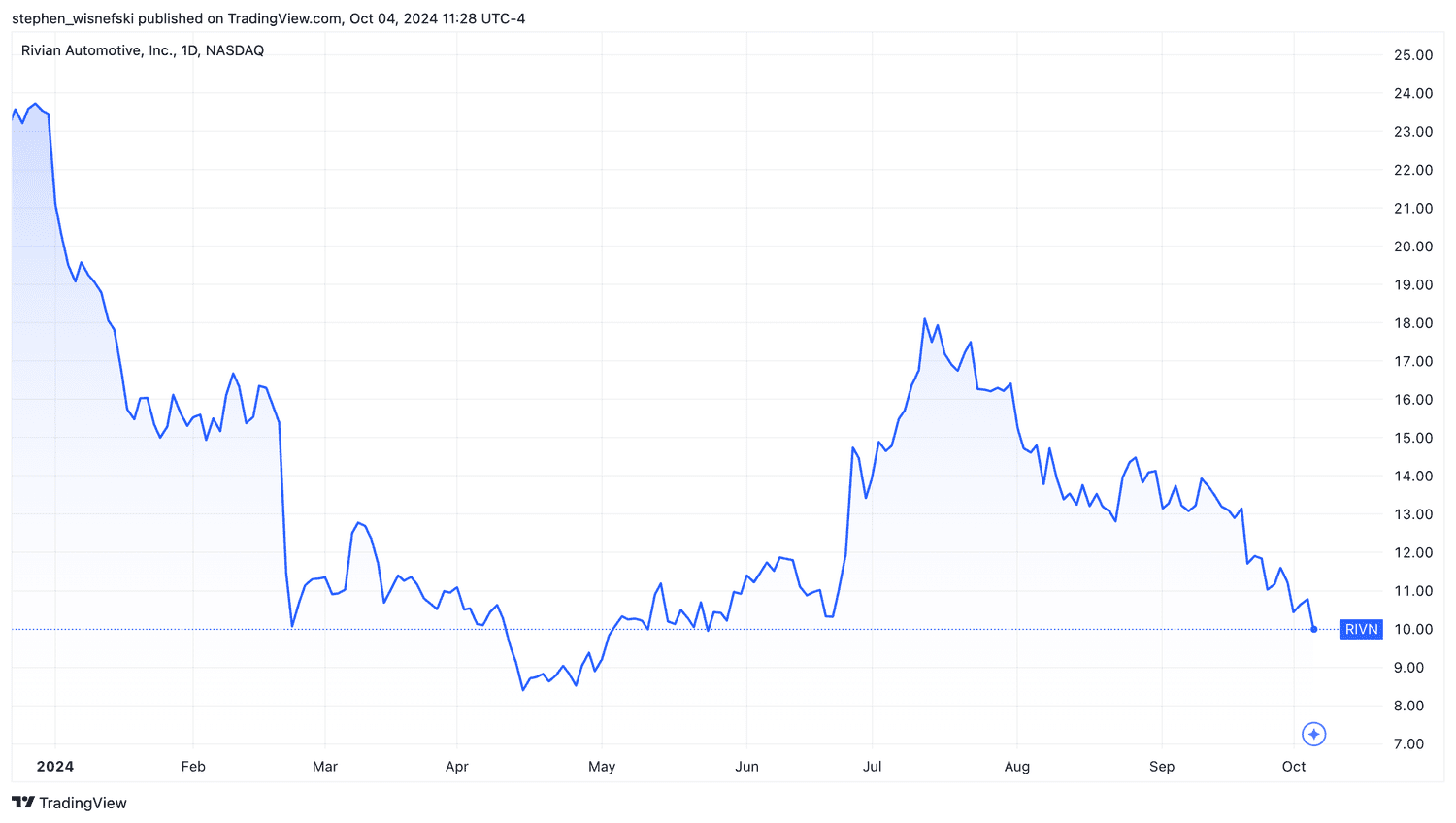Viewport: 1456px width, 823px height.
Task: Click the Oct date axis label
Action: click(x=1294, y=766)
